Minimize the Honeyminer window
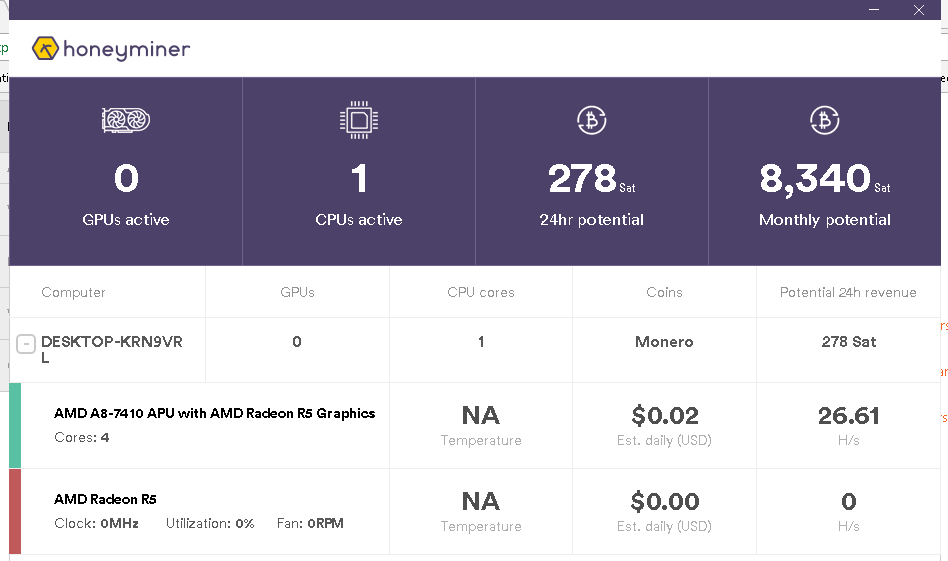 (x=874, y=10)
